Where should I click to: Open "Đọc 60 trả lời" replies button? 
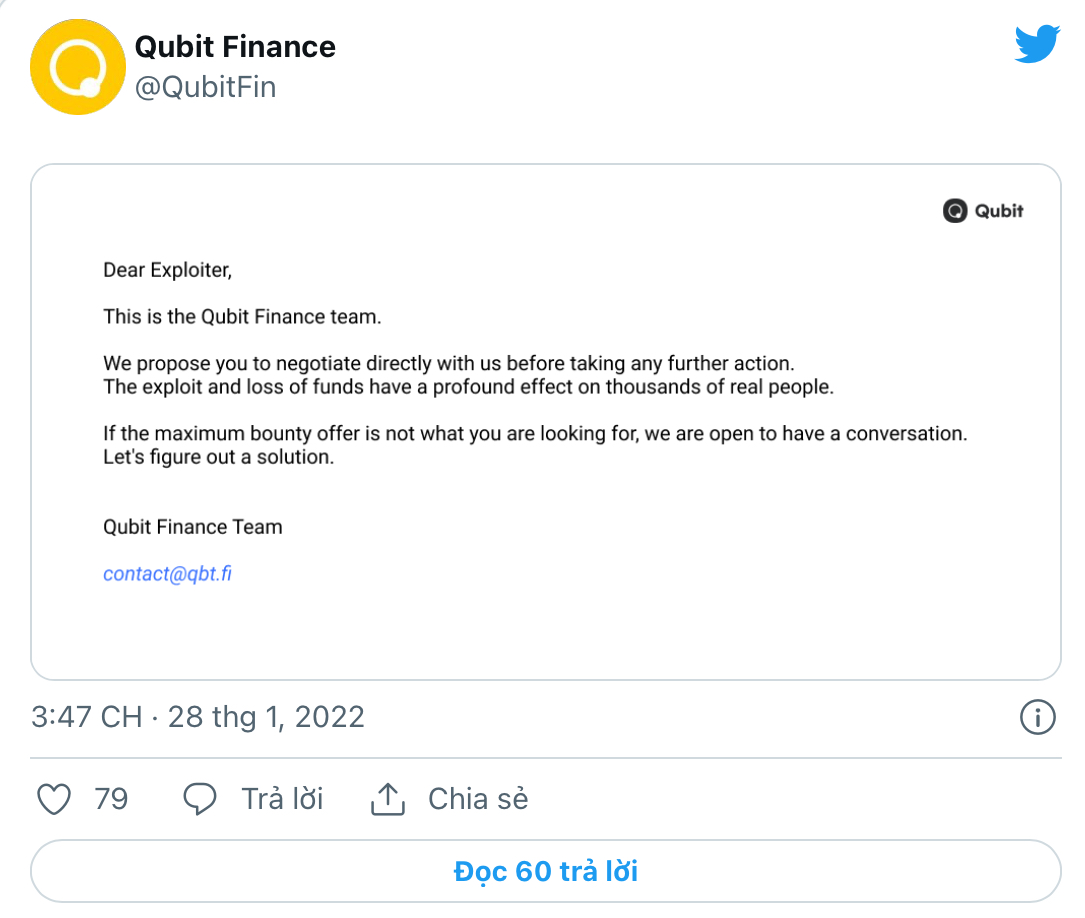(x=545, y=871)
